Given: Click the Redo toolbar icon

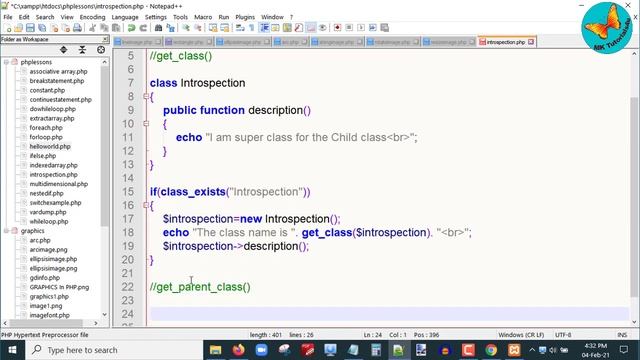Looking at the screenshot, I should click(x=143, y=28).
